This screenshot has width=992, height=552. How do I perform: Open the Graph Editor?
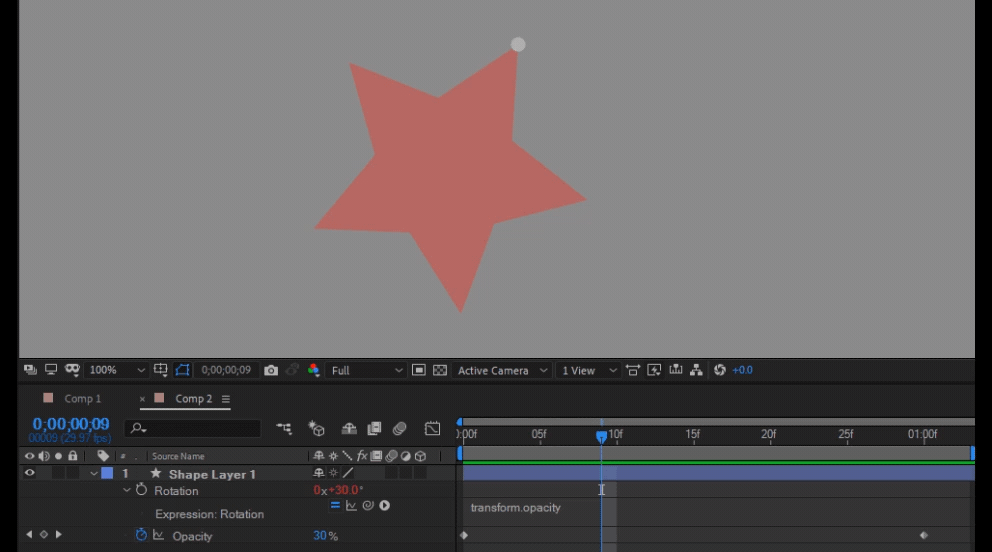[x=432, y=429]
